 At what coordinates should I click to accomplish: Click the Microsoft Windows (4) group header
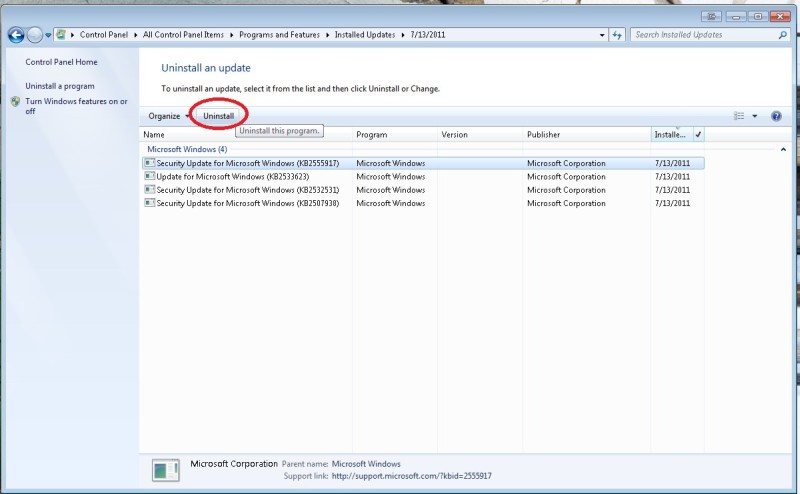click(x=187, y=149)
